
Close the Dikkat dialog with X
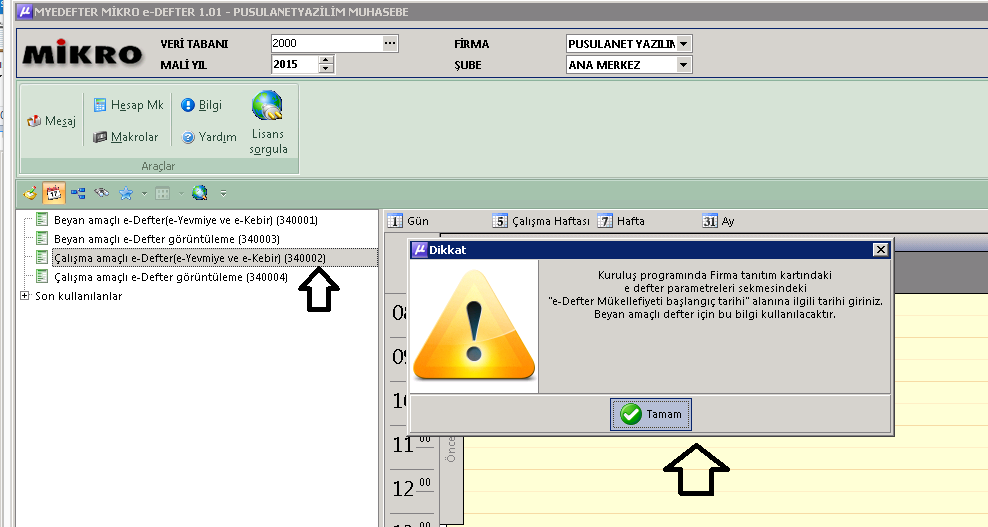pos(880,250)
